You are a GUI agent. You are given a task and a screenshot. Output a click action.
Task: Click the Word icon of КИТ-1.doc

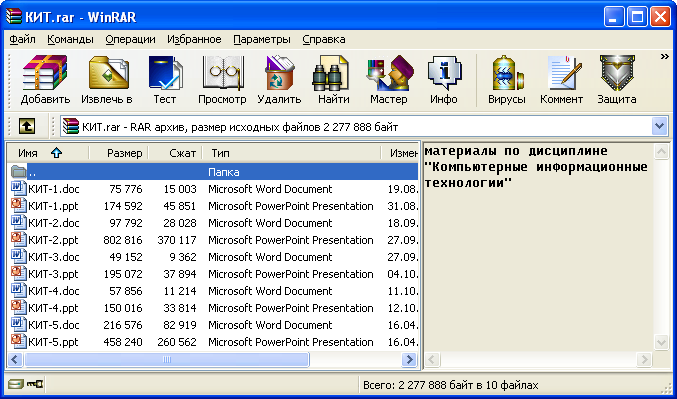pos(18,188)
